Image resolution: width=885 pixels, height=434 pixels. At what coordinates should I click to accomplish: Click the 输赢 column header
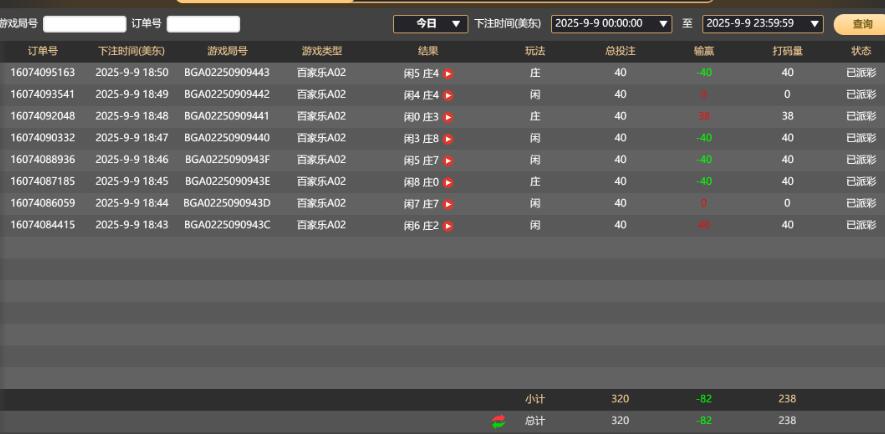pyautogui.click(x=704, y=50)
